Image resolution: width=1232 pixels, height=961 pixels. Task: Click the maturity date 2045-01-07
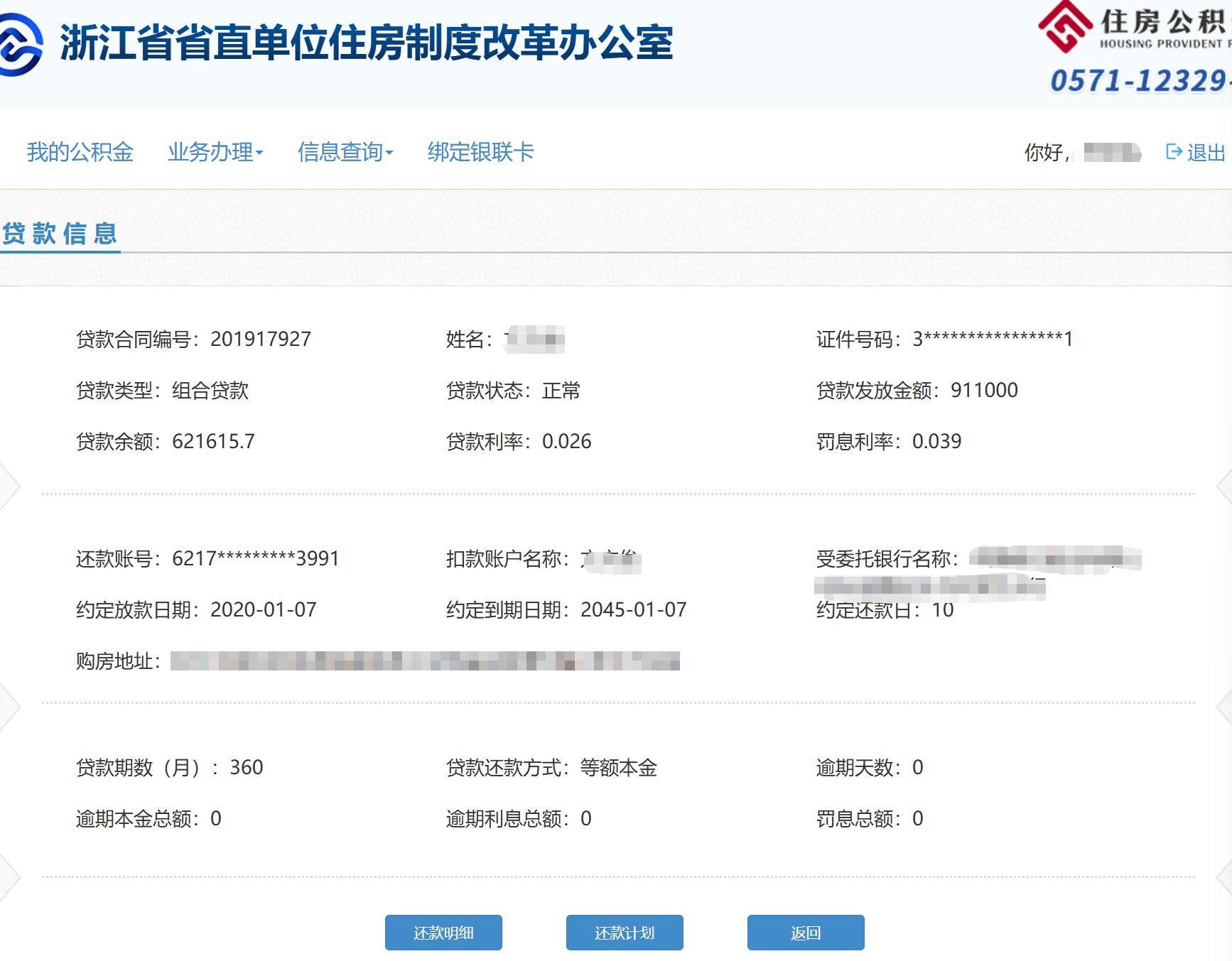point(634,609)
